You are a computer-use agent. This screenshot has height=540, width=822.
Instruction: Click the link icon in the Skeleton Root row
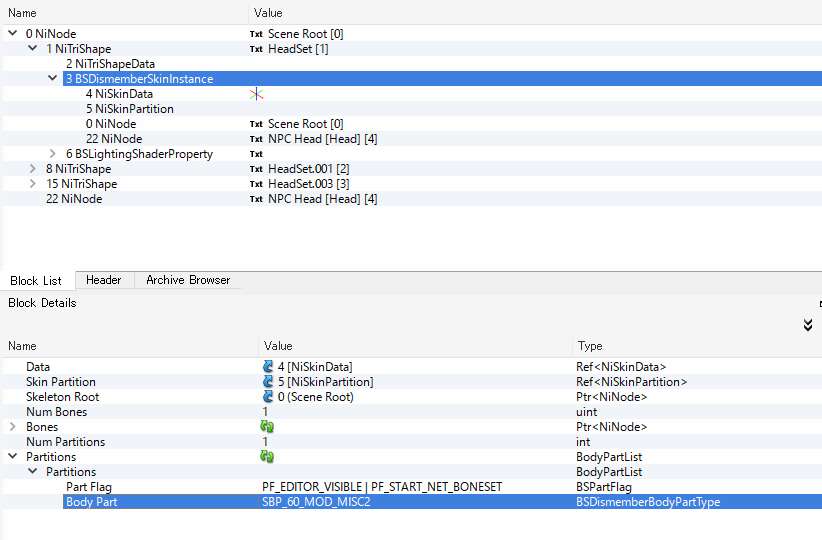pos(268,397)
